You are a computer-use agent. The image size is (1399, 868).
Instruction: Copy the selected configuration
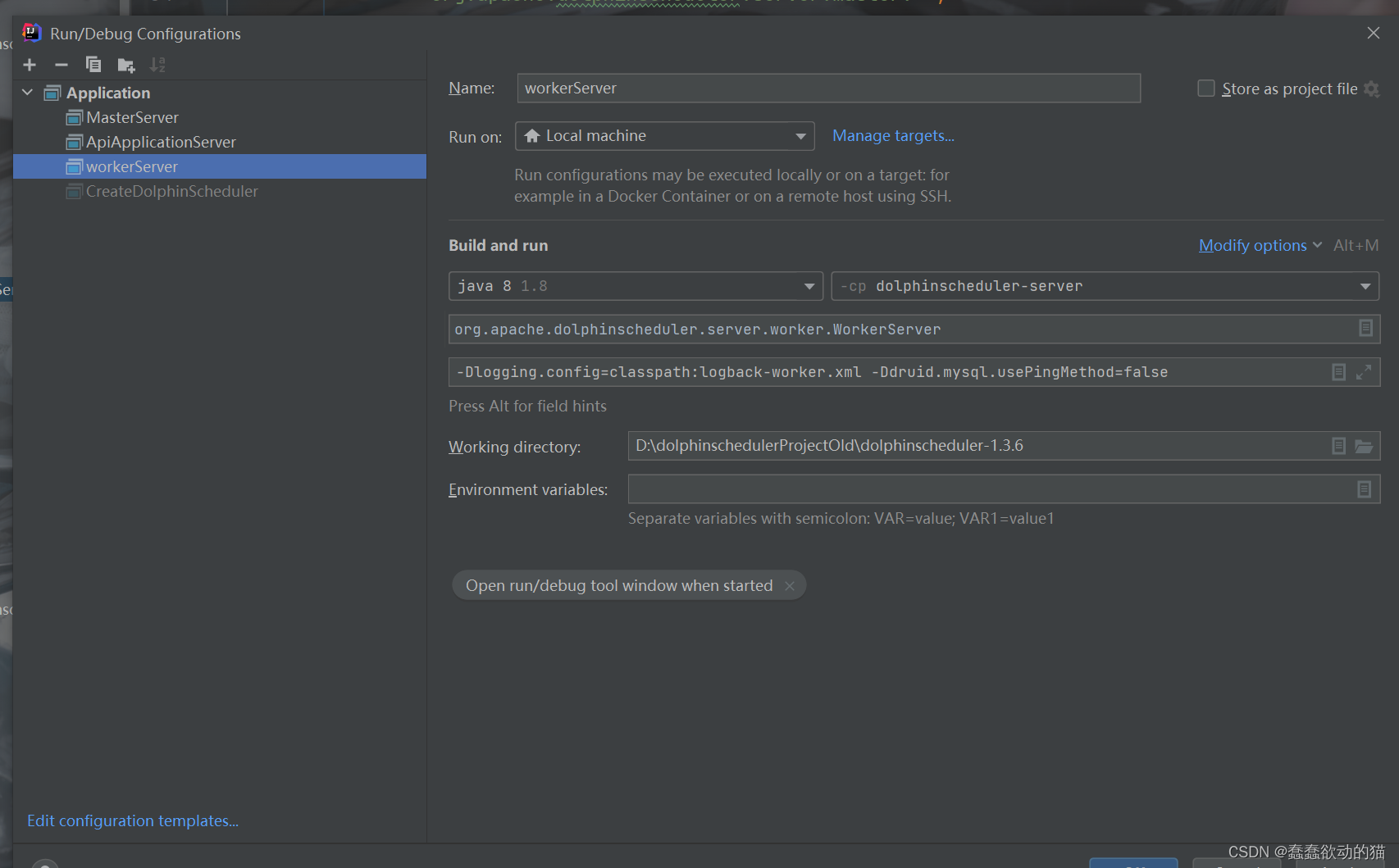coord(93,65)
